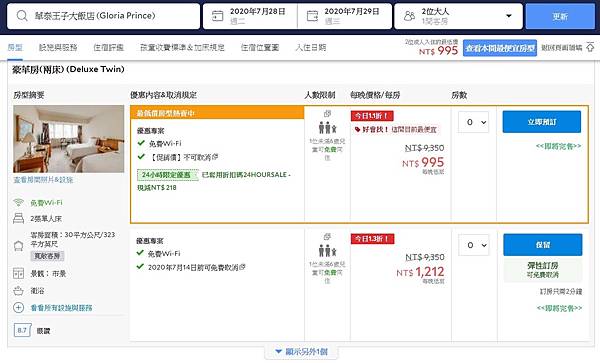Click info icon above occupancy in second offer

point(327,236)
